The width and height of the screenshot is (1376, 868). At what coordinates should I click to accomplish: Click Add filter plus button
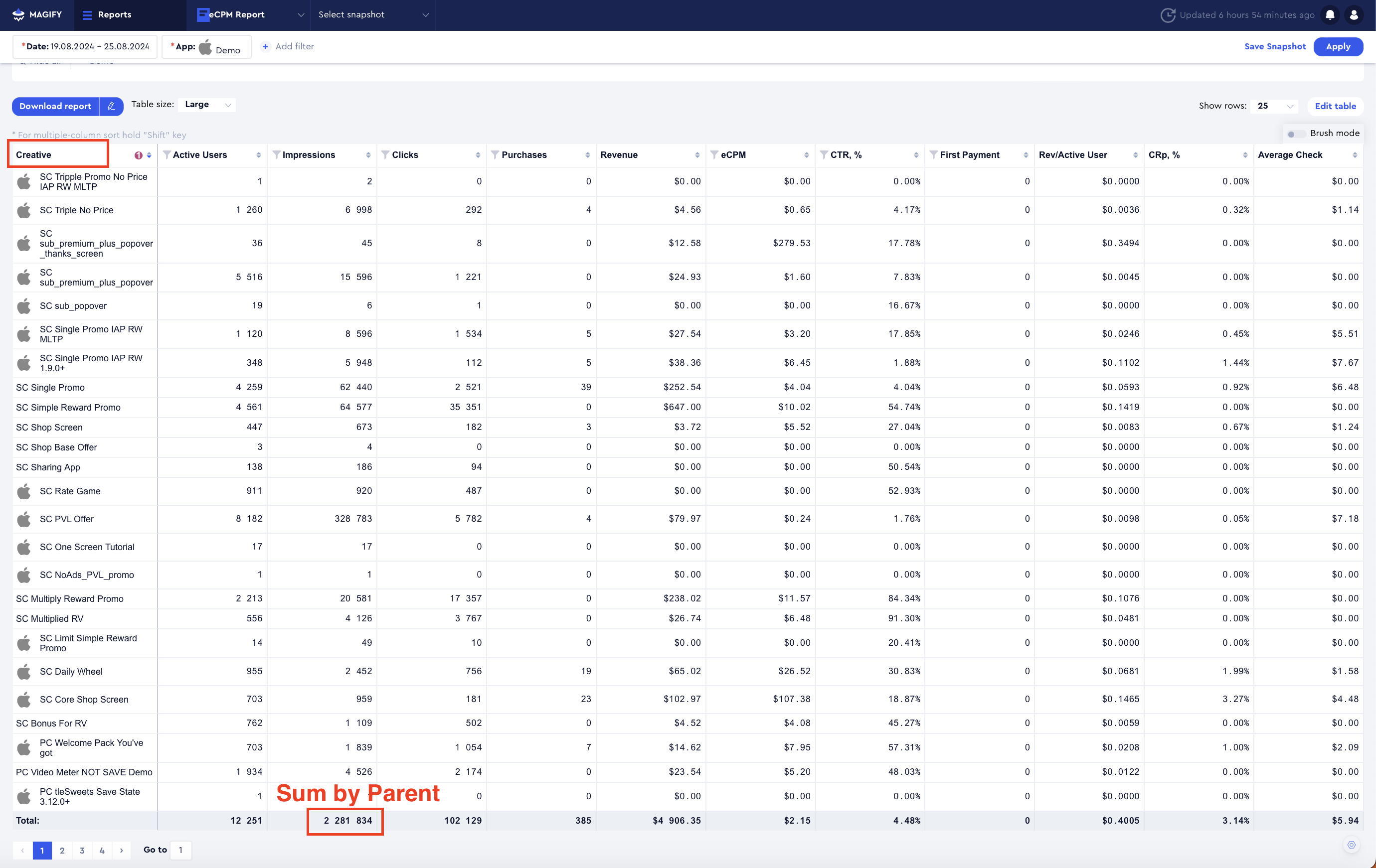266,46
